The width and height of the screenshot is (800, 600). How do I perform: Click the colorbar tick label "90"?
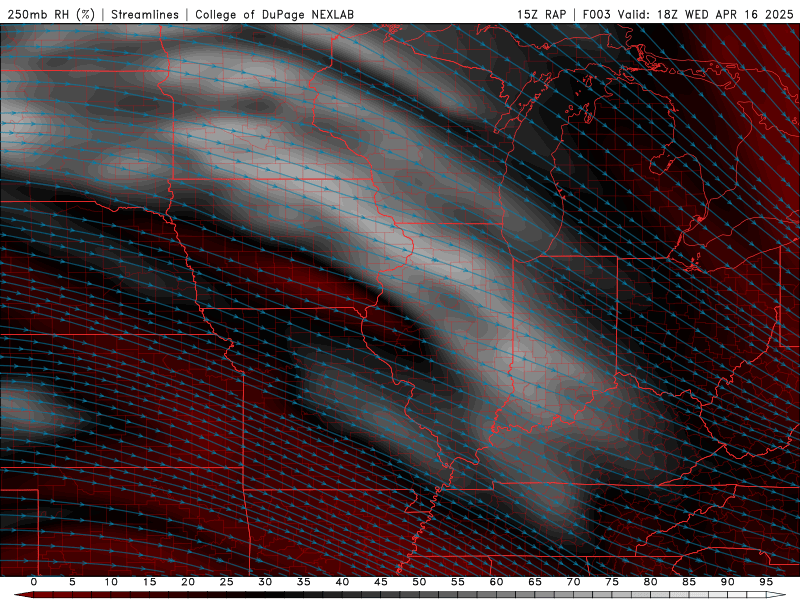(x=727, y=582)
